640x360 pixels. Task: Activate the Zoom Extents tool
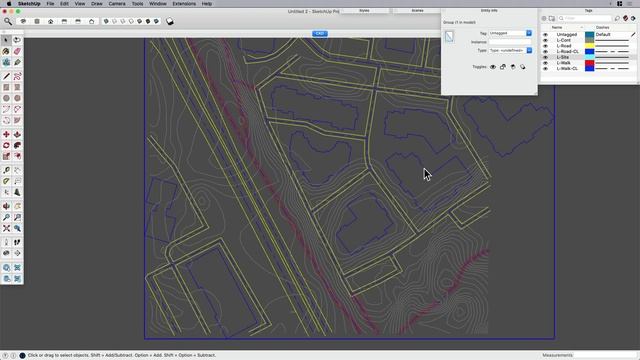pos(6,229)
